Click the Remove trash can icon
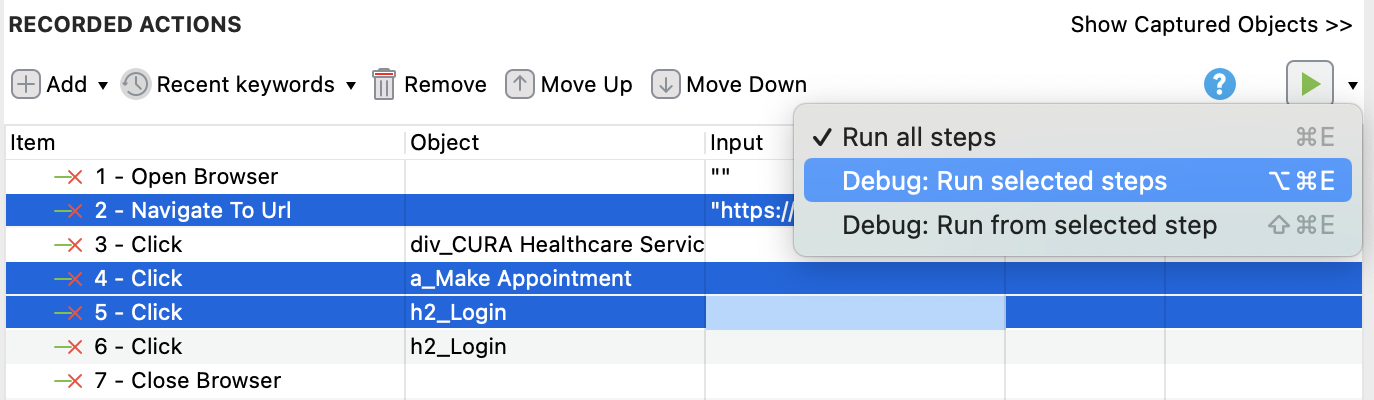This screenshot has width=1374, height=400. click(384, 85)
